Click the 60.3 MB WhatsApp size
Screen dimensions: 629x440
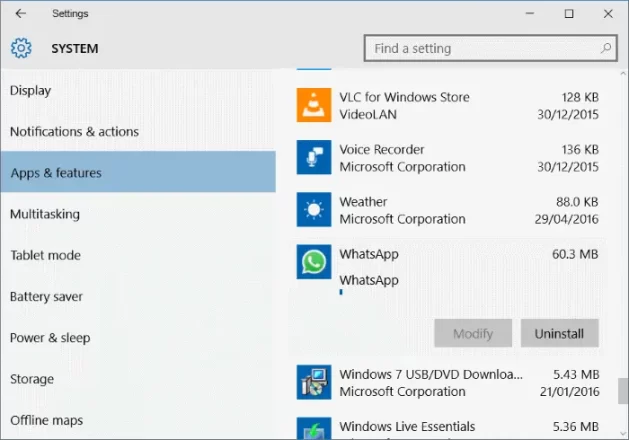(x=575, y=254)
